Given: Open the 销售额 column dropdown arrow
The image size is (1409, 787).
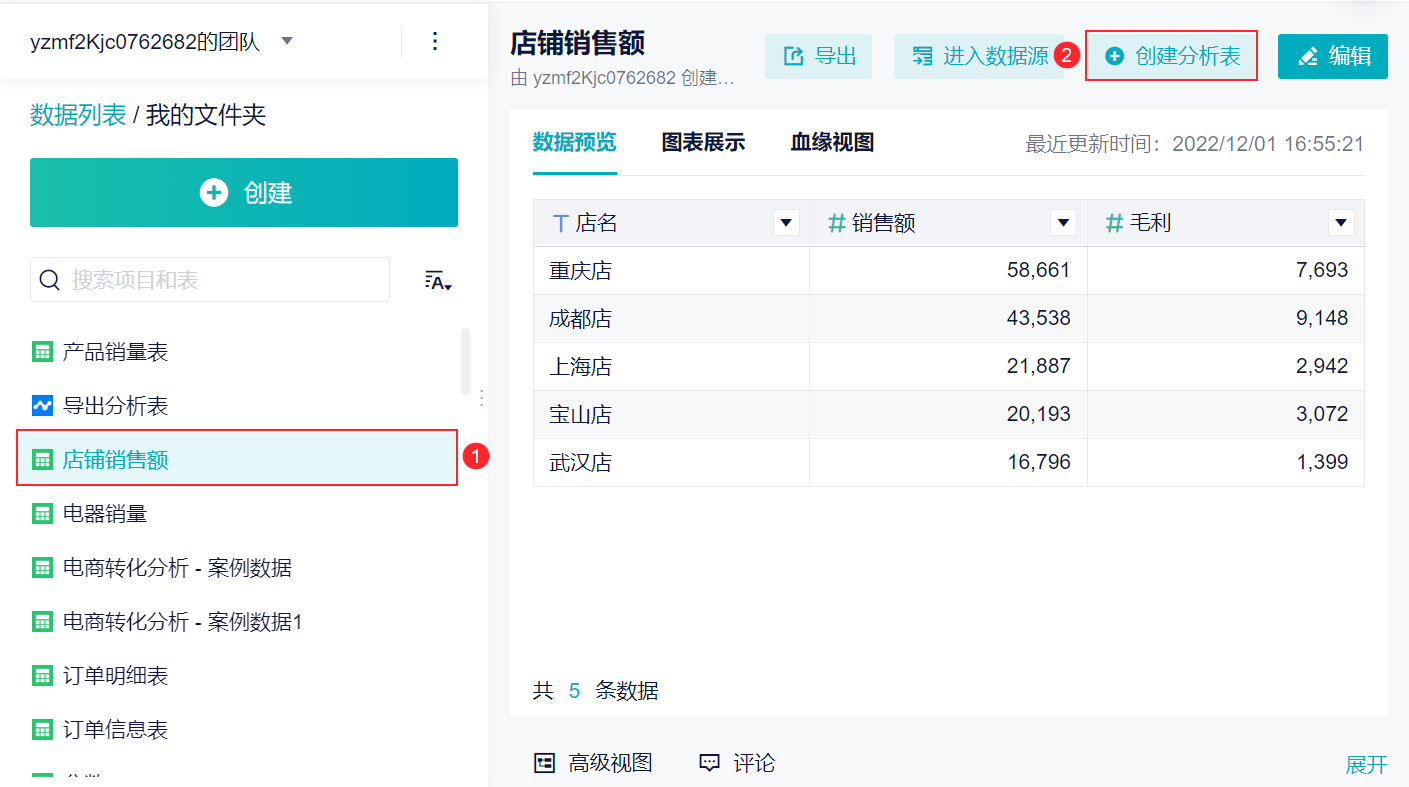Looking at the screenshot, I should pos(1064,223).
